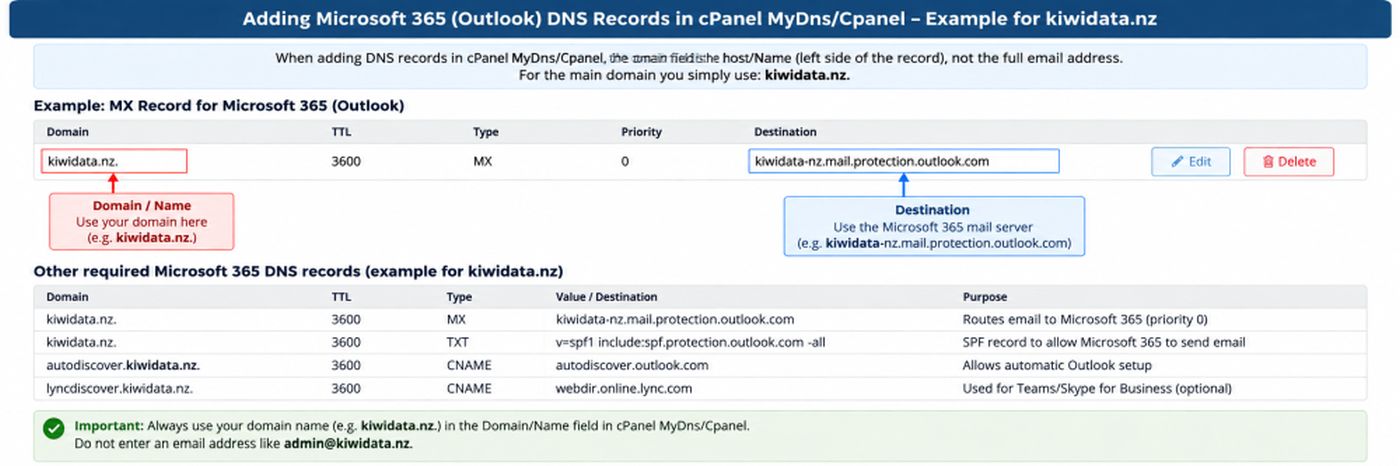Click TTL value 3600 in the example MX record
This screenshot has width=1400, height=466.
(x=346, y=161)
